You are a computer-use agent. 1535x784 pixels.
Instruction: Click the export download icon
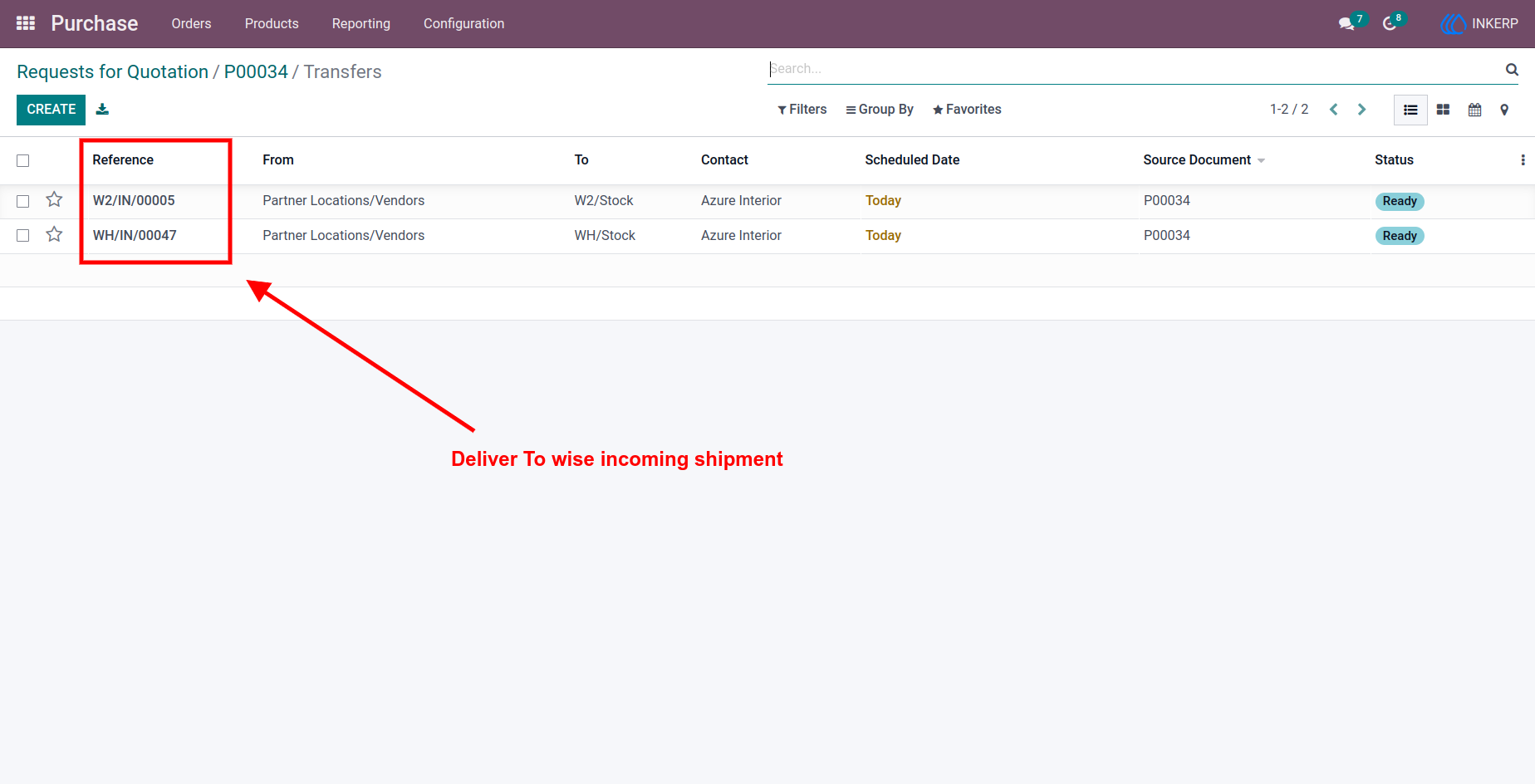(x=102, y=109)
